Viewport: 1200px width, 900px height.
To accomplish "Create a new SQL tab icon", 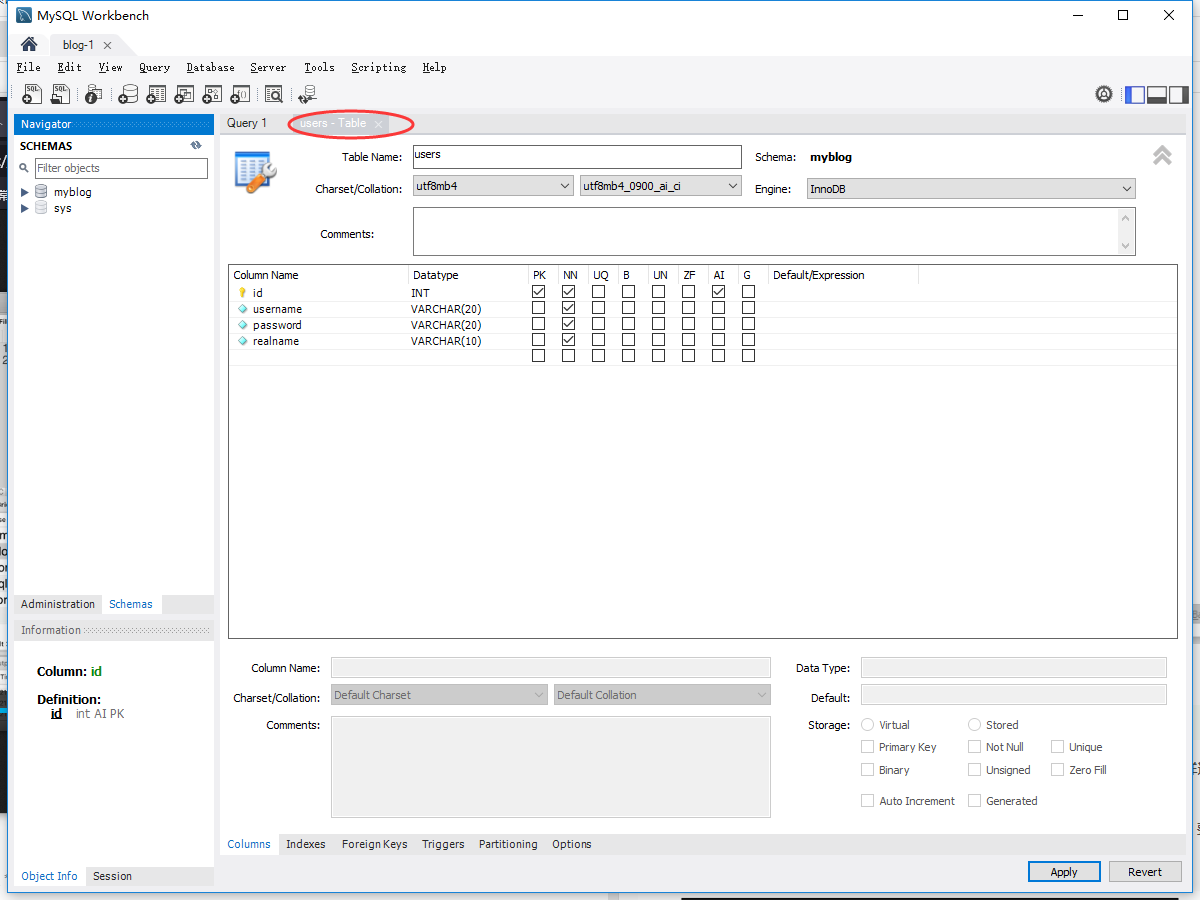I will [33, 94].
